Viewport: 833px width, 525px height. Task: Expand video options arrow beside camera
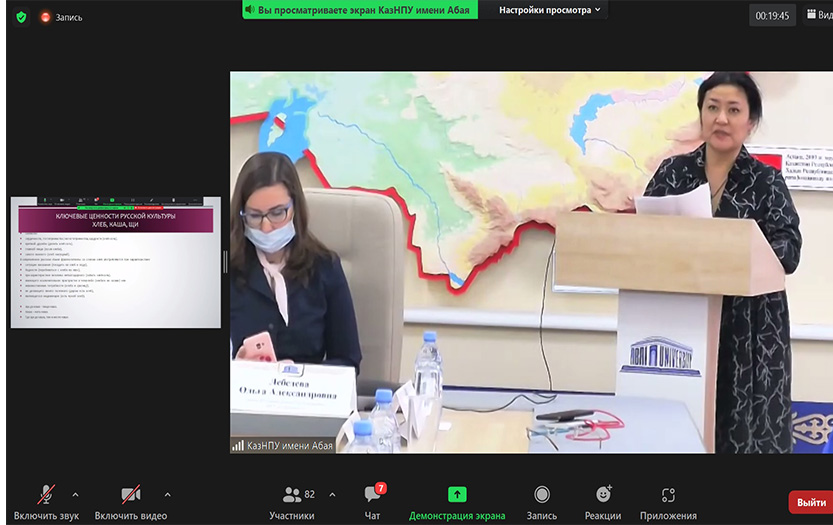[167, 494]
